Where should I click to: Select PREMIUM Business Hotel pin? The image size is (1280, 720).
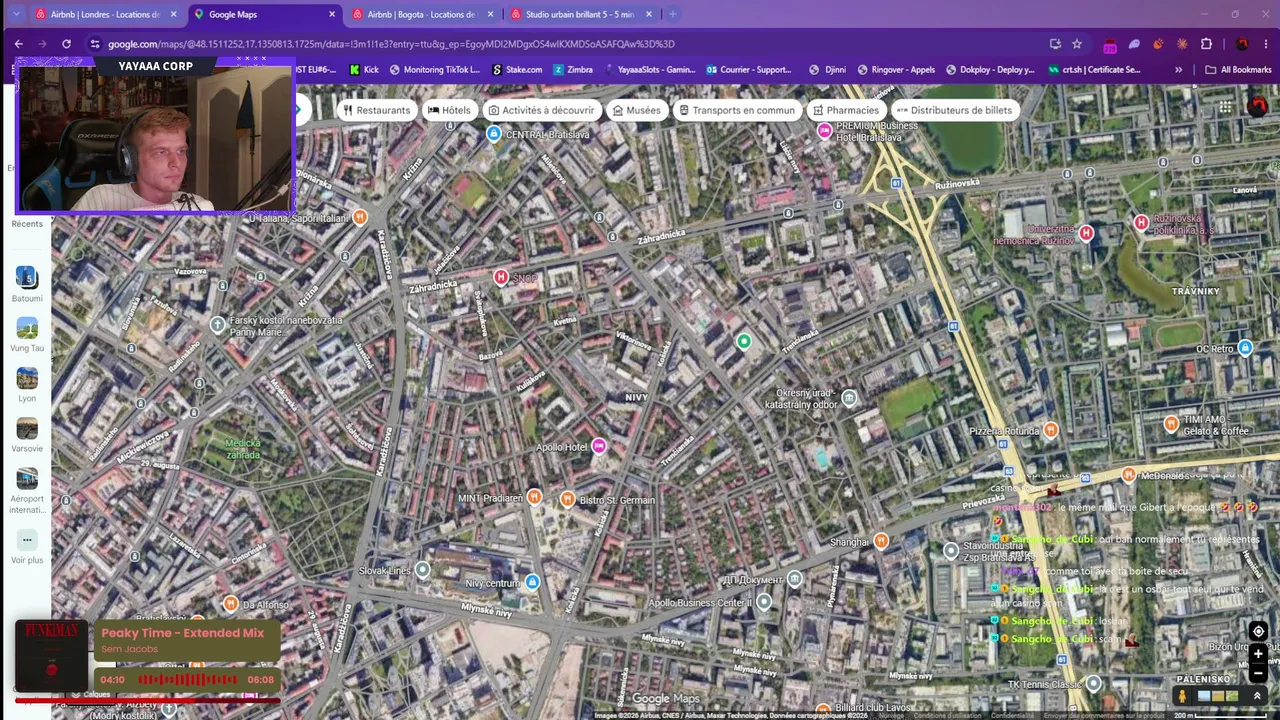point(825,131)
